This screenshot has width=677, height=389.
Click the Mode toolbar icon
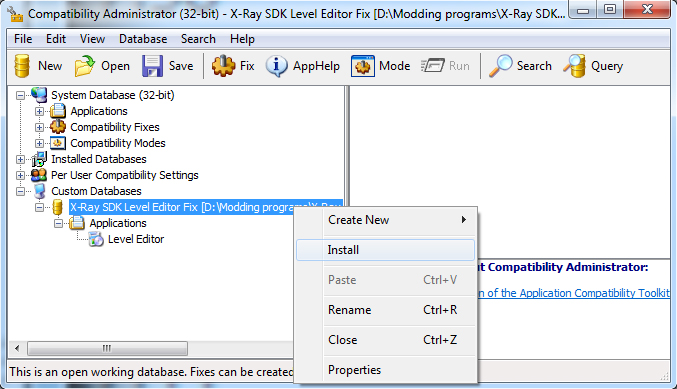tap(362, 66)
